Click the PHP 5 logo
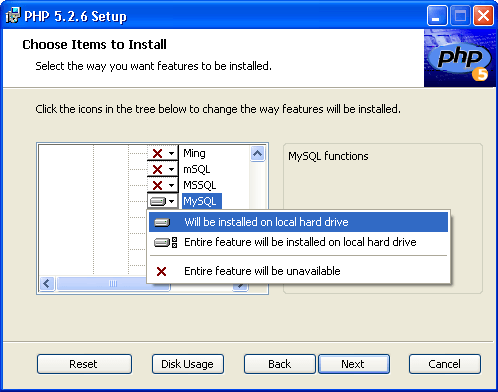Image resolution: width=498 pixels, height=392 pixels. [x=460, y=58]
